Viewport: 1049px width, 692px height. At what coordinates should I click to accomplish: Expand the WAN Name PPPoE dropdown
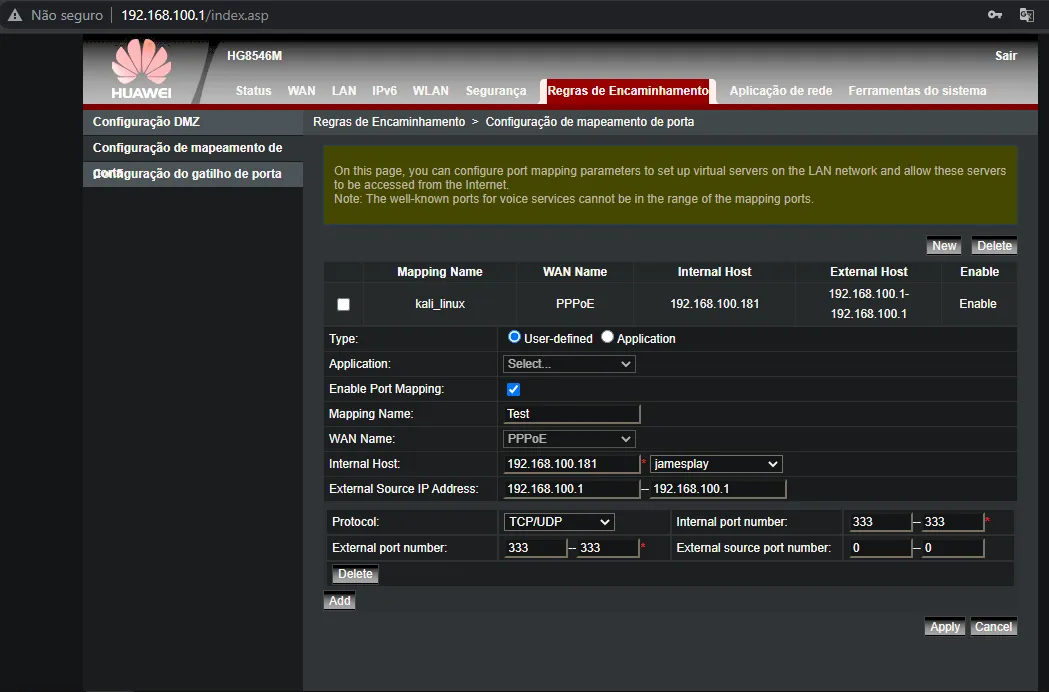click(569, 439)
